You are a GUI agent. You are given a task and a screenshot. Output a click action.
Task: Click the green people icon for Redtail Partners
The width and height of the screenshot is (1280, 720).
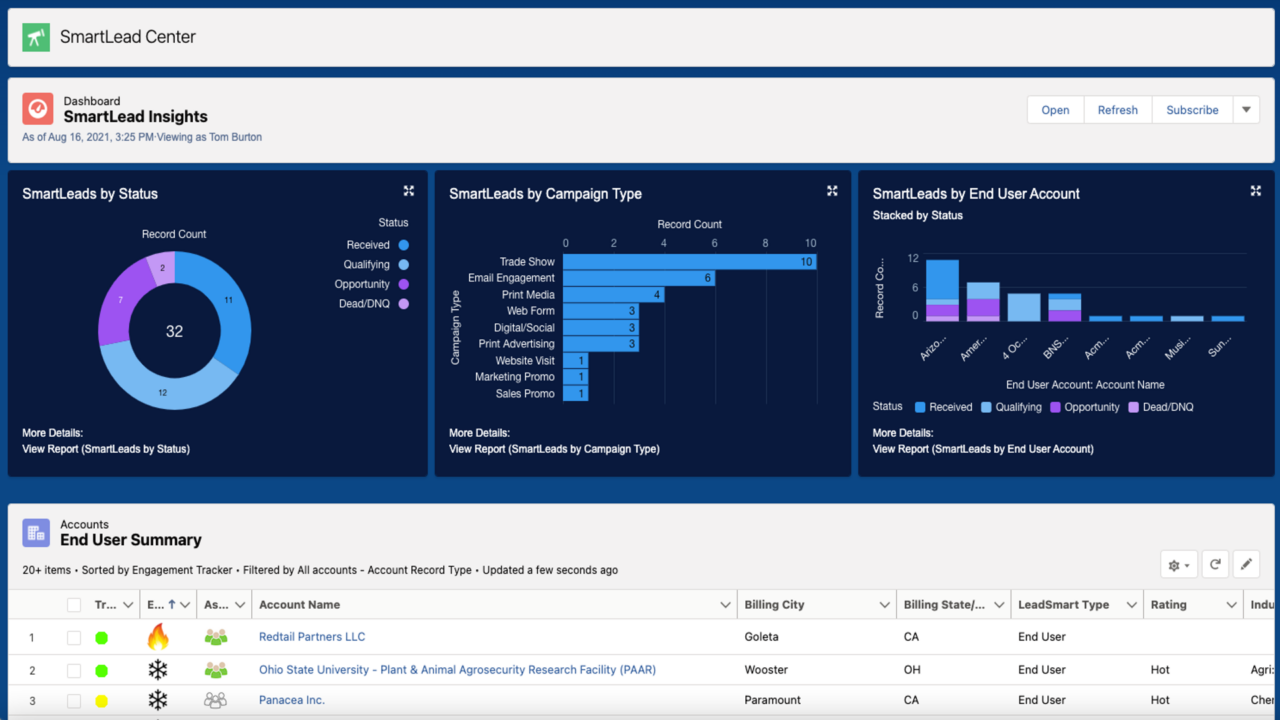(x=216, y=637)
